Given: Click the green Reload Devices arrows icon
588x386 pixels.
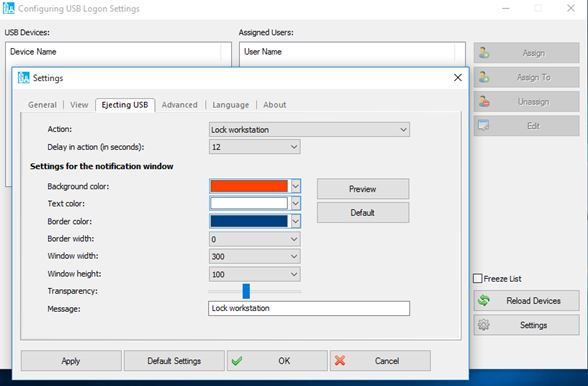Looking at the screenshot, I should tap(484, 300).
